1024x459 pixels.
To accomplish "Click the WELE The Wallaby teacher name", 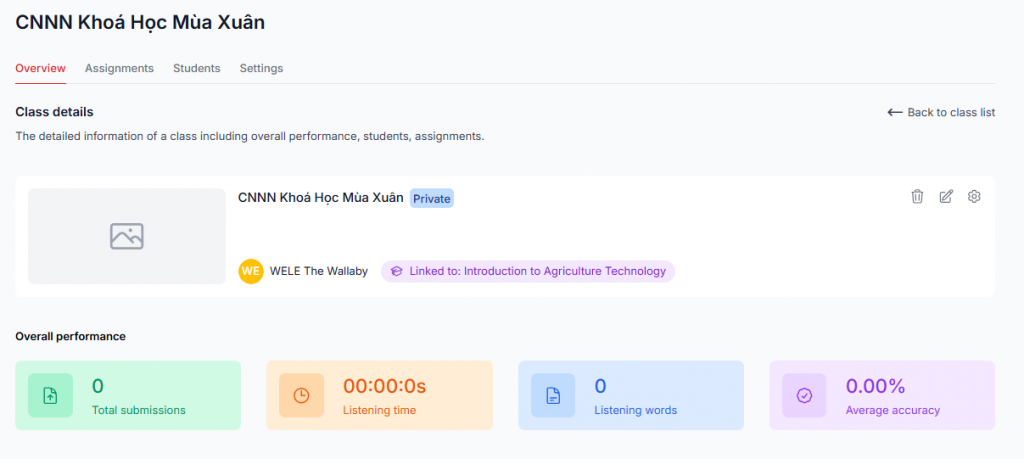I will [319, 271].
